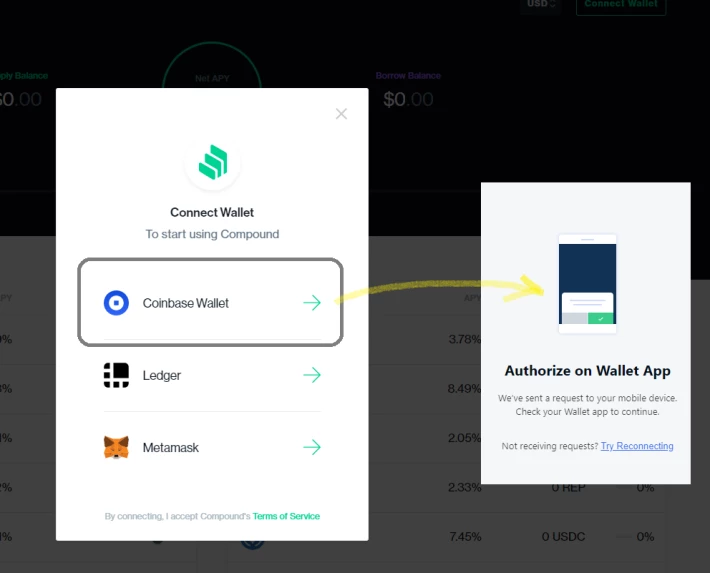Click the arrow next to Coinbase Wallet

[312, 303]
